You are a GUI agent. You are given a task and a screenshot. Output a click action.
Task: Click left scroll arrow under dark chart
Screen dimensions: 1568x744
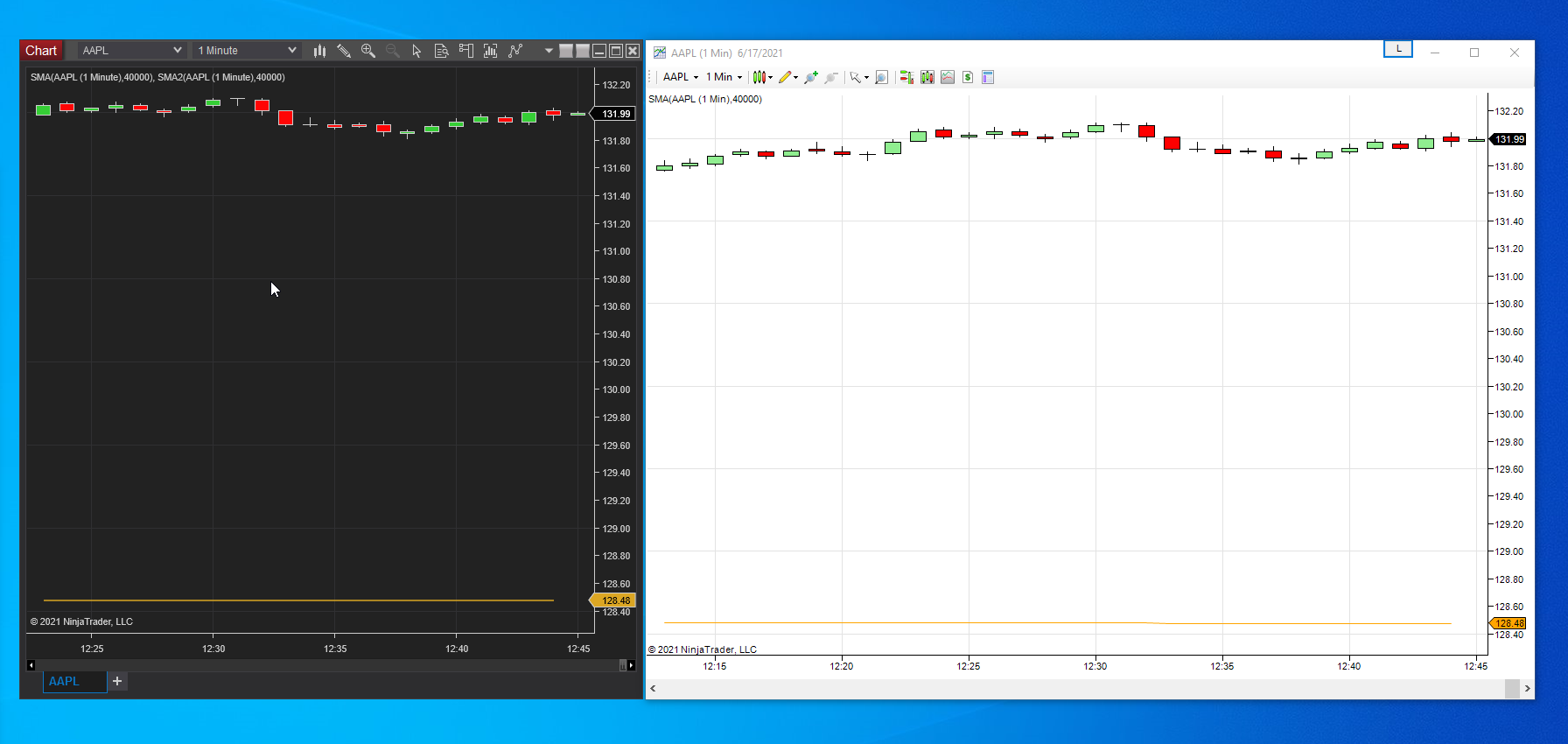[x=31, y=665]
